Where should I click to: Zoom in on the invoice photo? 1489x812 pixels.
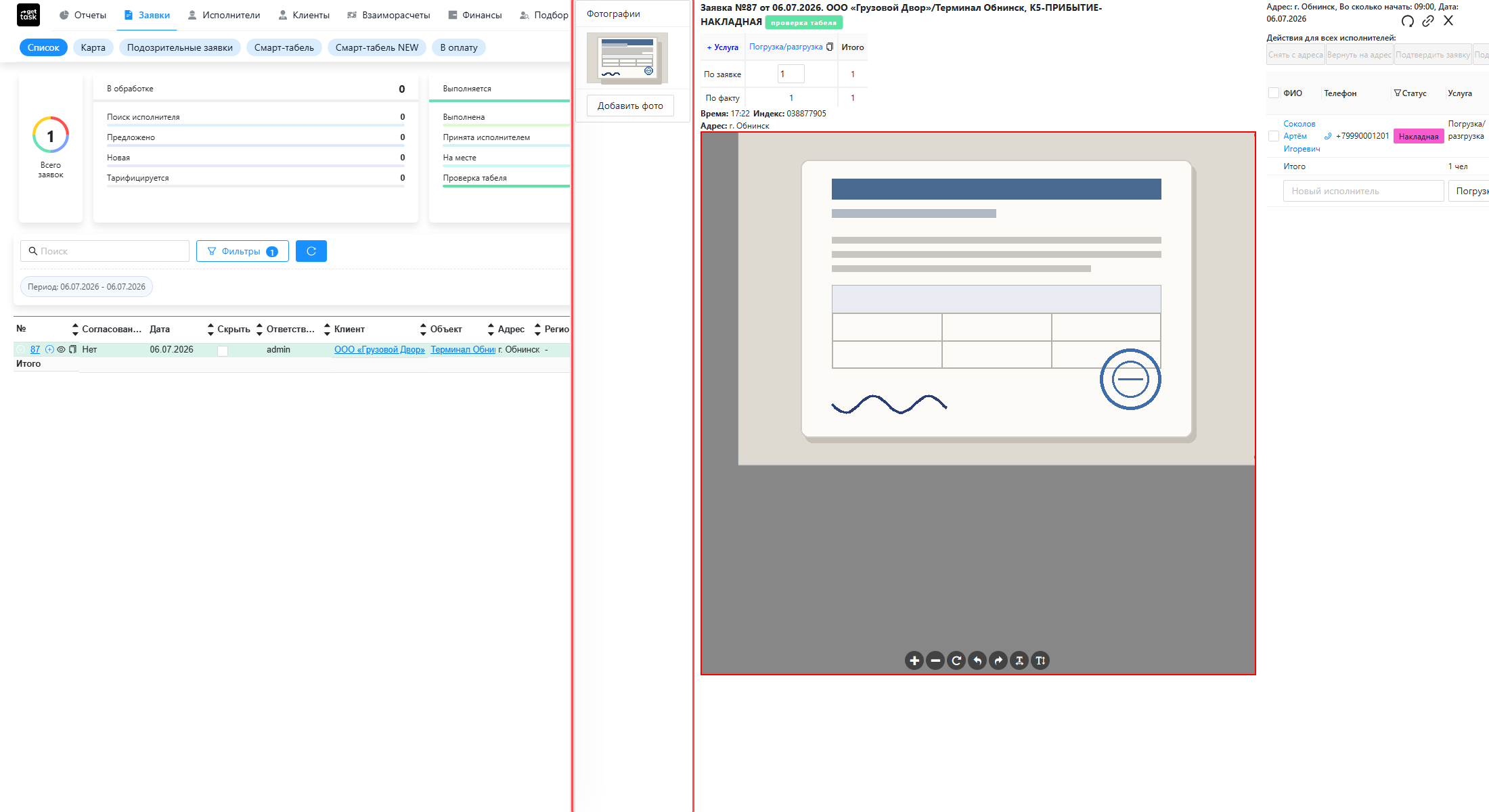pyautogui.click(x=914, y=660)
